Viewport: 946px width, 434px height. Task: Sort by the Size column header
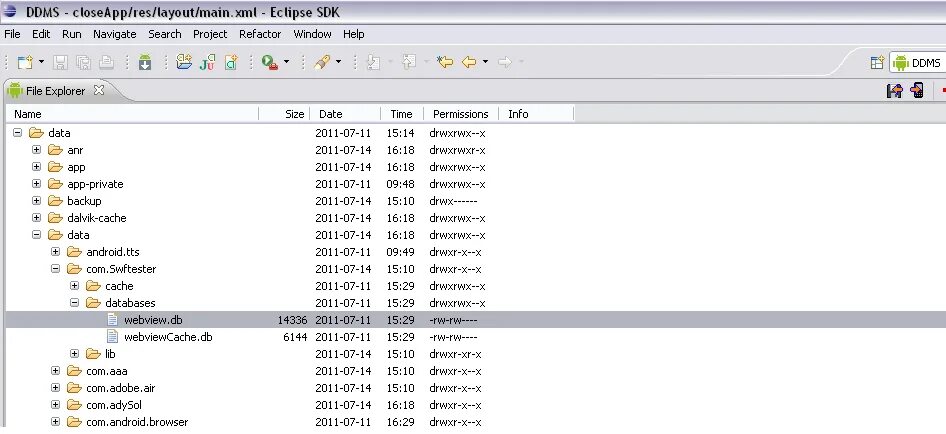coord(284,114)
